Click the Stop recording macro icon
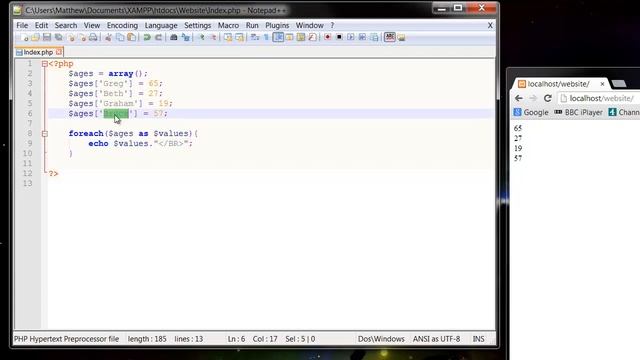 (x=340, y=38)
